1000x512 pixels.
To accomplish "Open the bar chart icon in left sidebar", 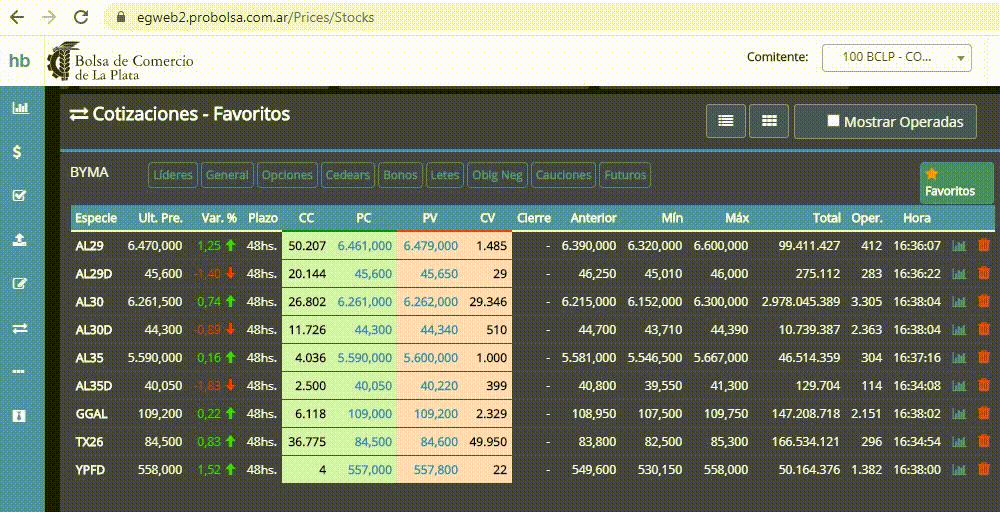I will [x=20, y=108].
